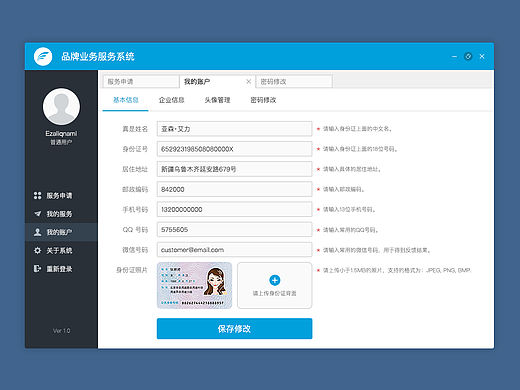Screen dimensions: 520x390
Task: Click the QQ 号码 field showing 5755605
Action: coord(234,230)
